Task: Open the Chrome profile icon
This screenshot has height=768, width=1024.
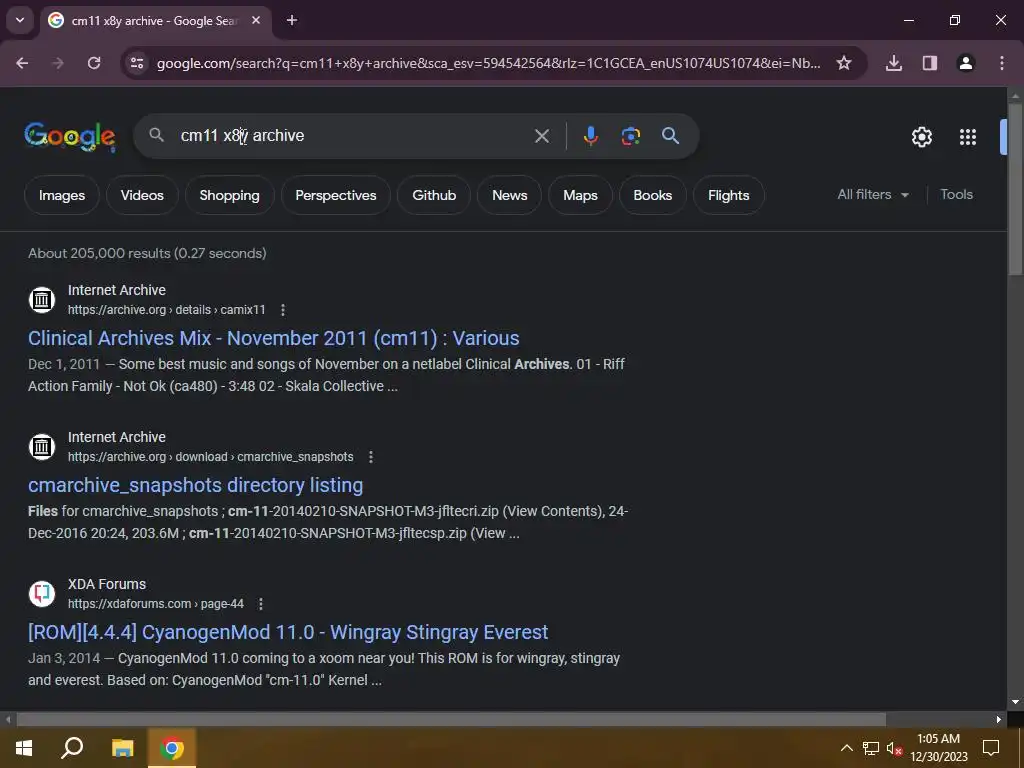Action: tap(966, 63)
